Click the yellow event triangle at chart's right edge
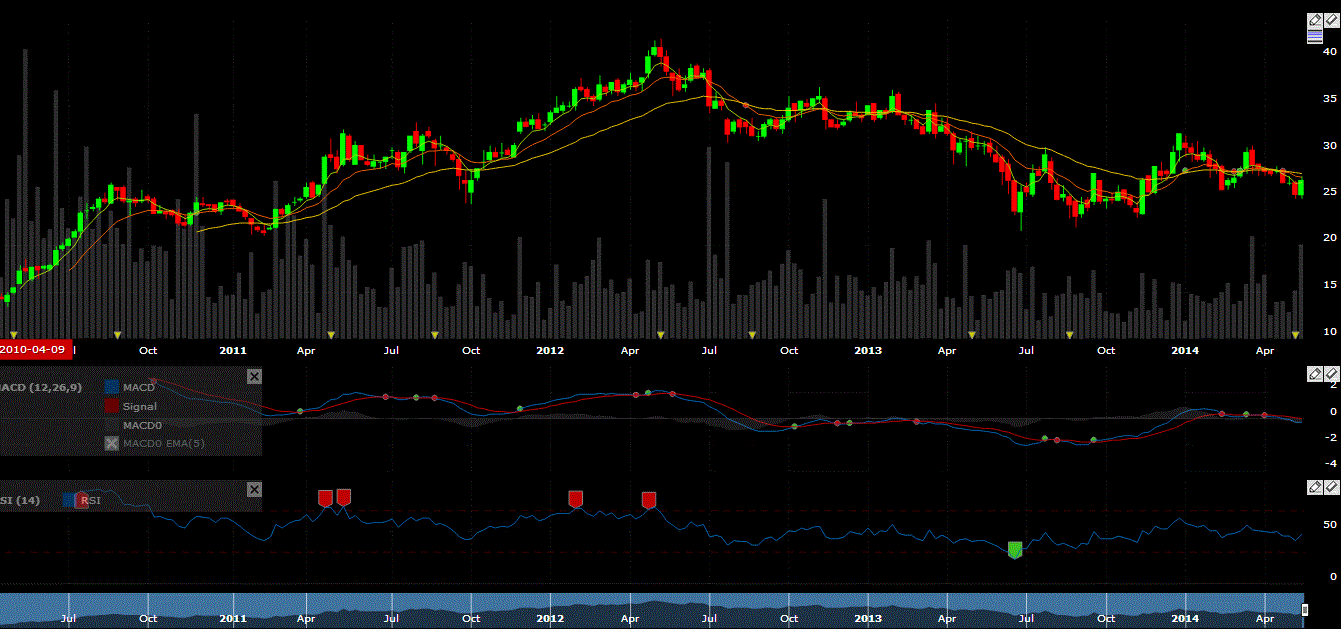1341x629 pixels. click(1296, 334)
